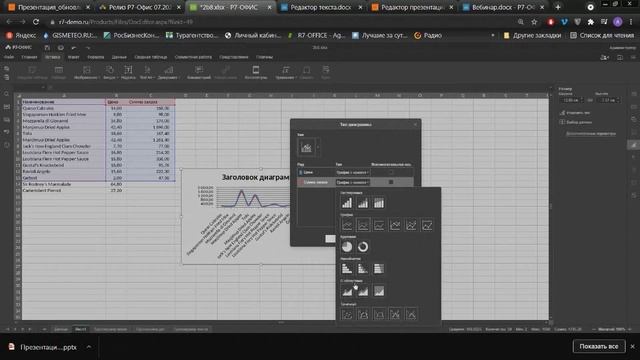
Task: Select the Лист1 sheet tab
Action: [80, 329]
